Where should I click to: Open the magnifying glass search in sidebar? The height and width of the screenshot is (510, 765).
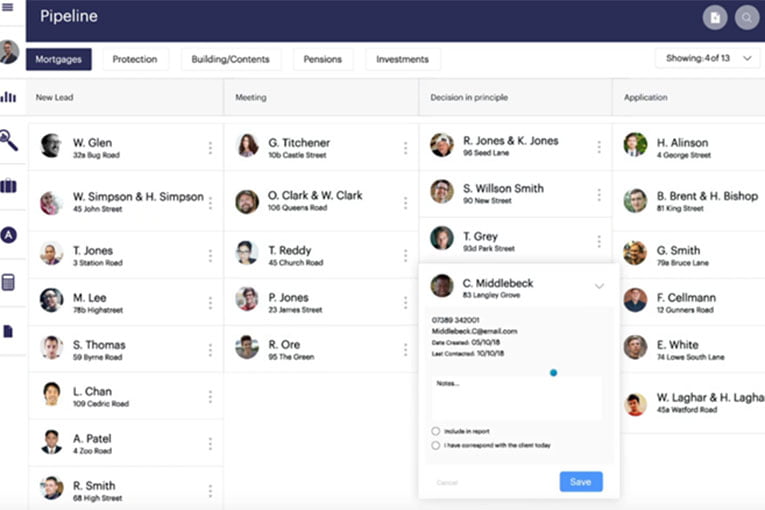(9, 140)
